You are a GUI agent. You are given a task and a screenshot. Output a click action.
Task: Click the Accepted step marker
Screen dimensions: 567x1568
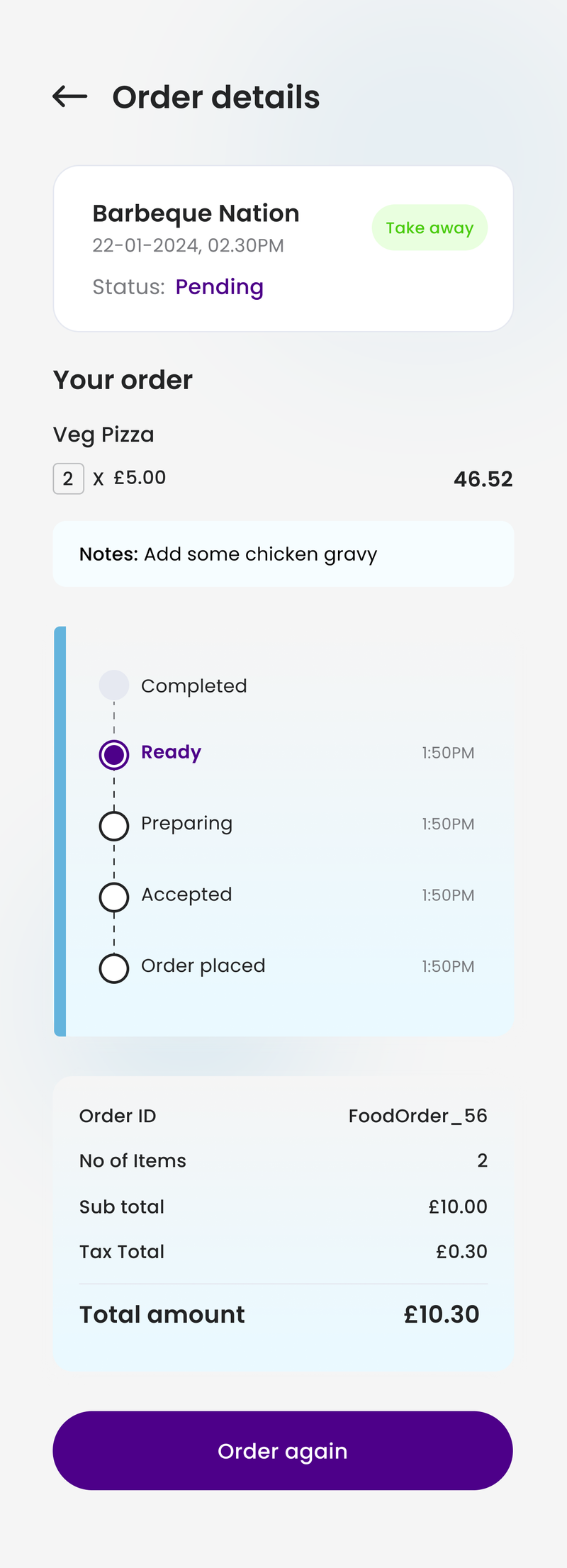pyautogui.click(x=113, y=897)
